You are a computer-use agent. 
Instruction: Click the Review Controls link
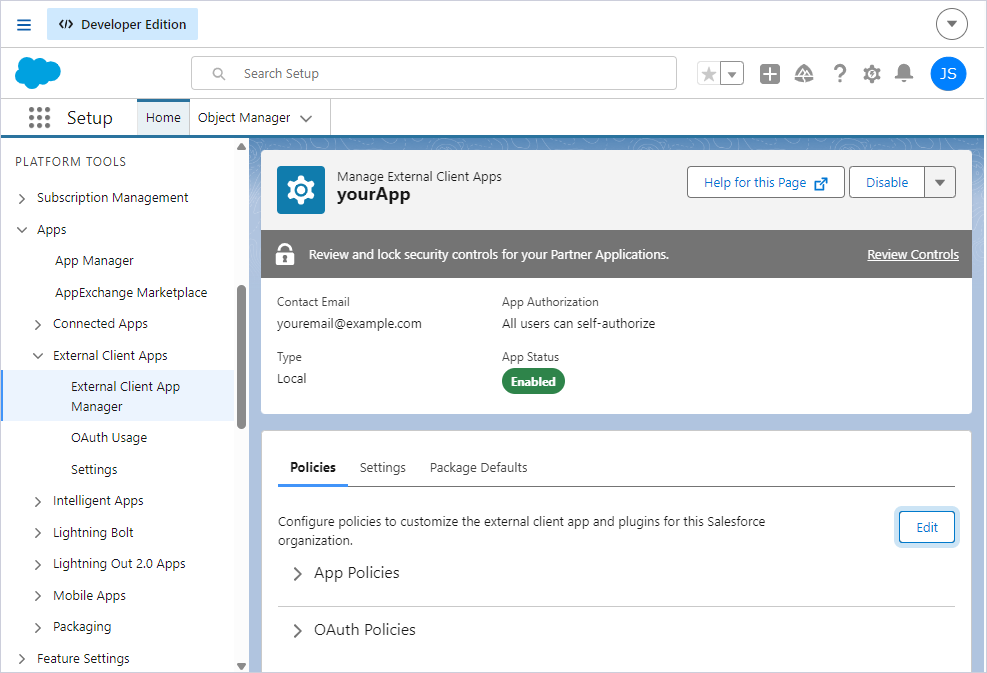[913, 254]
